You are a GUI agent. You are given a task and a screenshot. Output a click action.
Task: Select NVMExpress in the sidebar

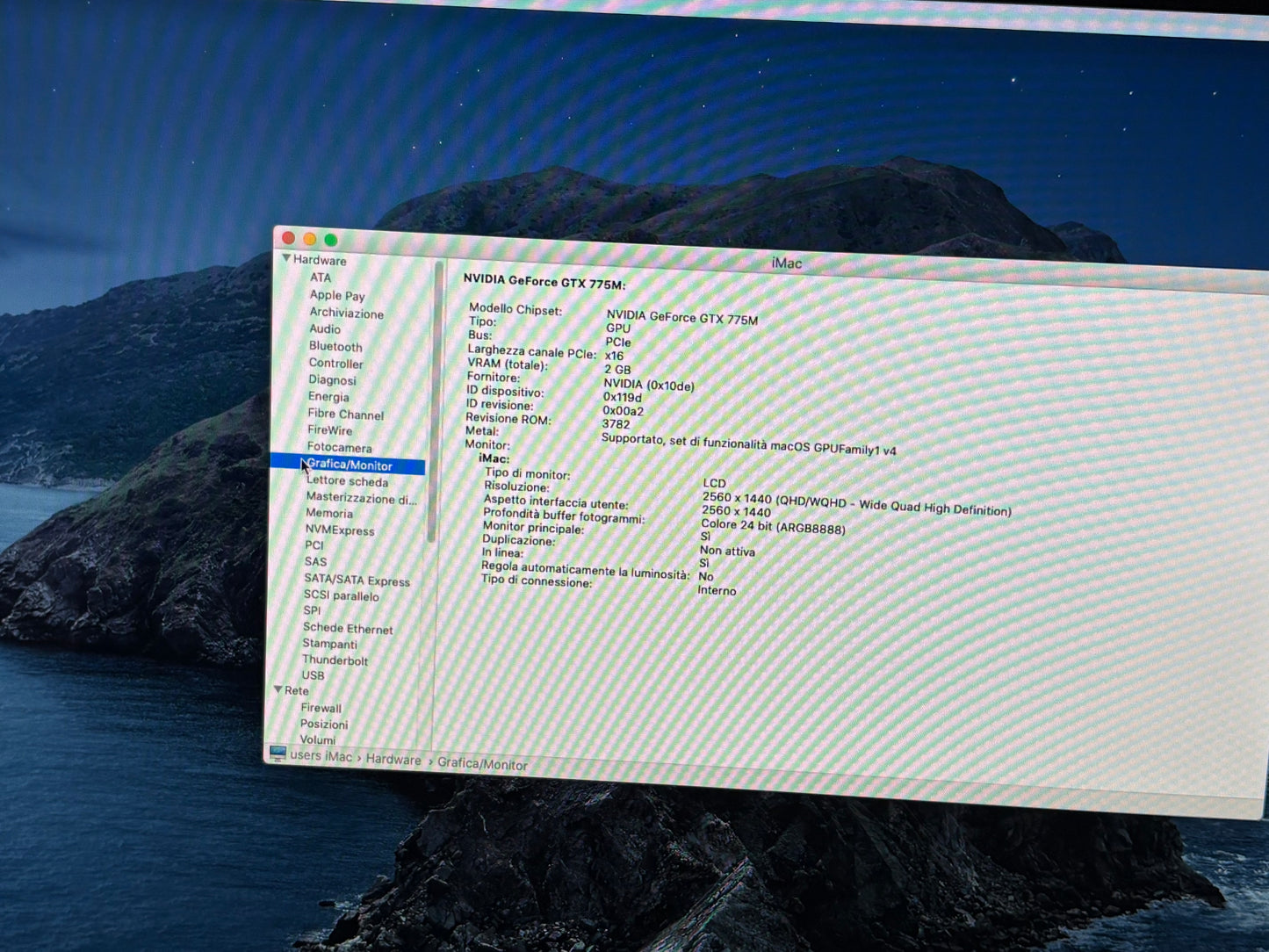click(x=340, y=530)
